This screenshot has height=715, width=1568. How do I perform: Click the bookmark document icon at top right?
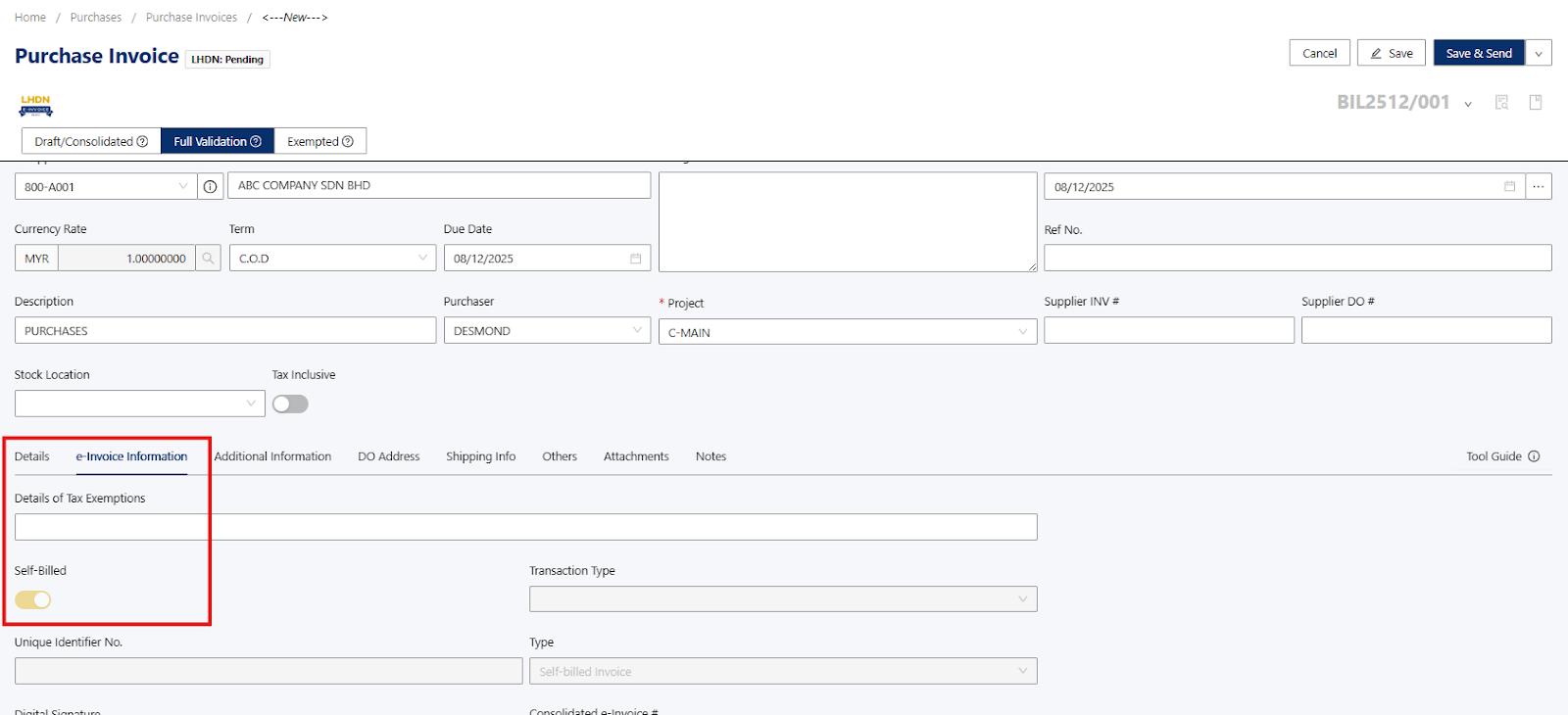[1536, 103]
